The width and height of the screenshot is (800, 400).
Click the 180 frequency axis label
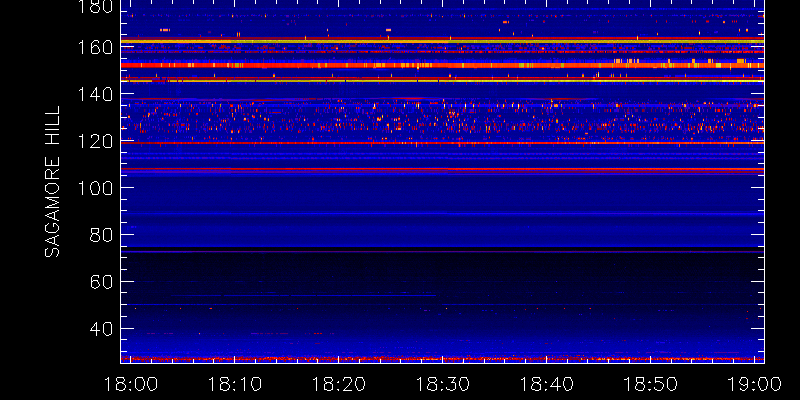click(94, 7)
